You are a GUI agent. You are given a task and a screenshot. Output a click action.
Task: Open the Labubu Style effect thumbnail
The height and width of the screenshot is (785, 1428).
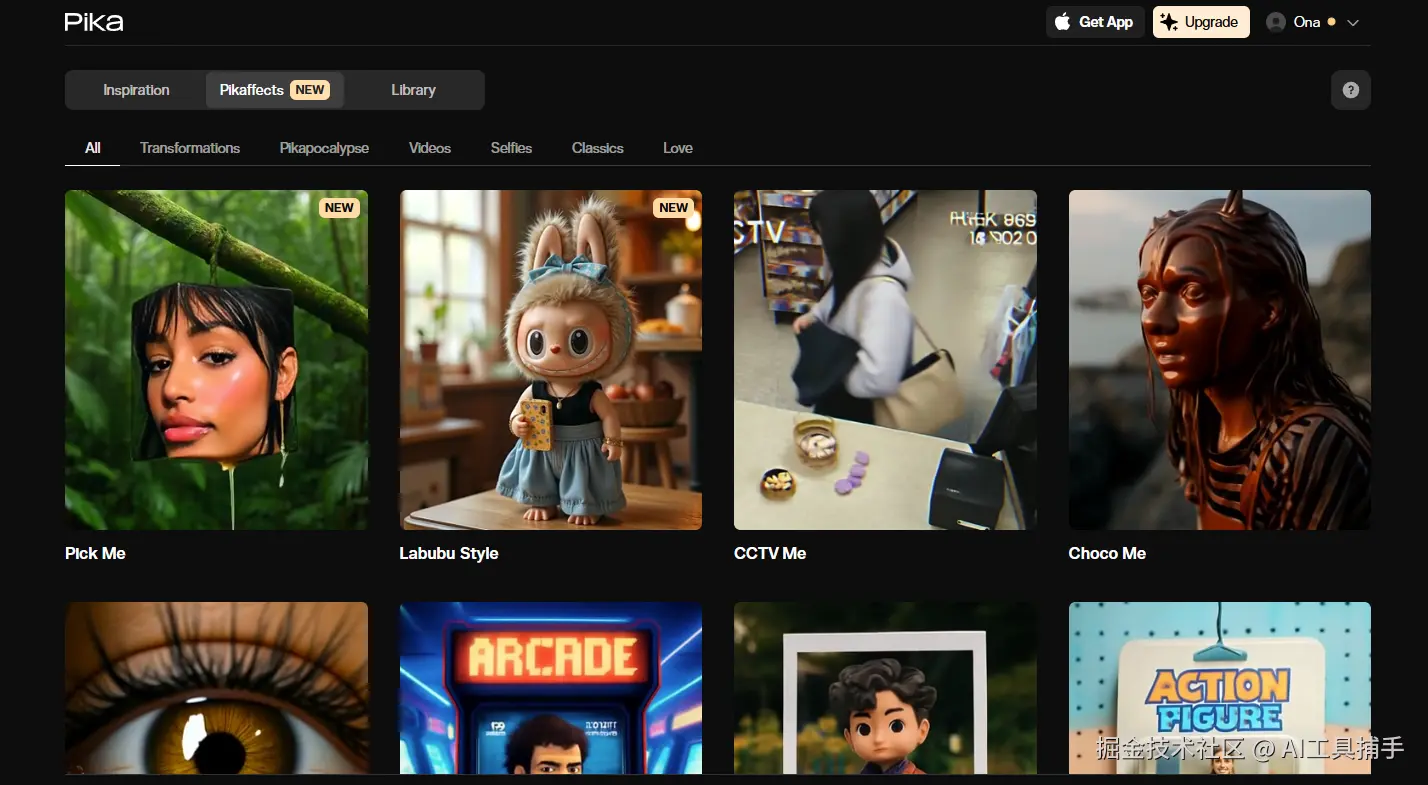[x=551, y=360]
